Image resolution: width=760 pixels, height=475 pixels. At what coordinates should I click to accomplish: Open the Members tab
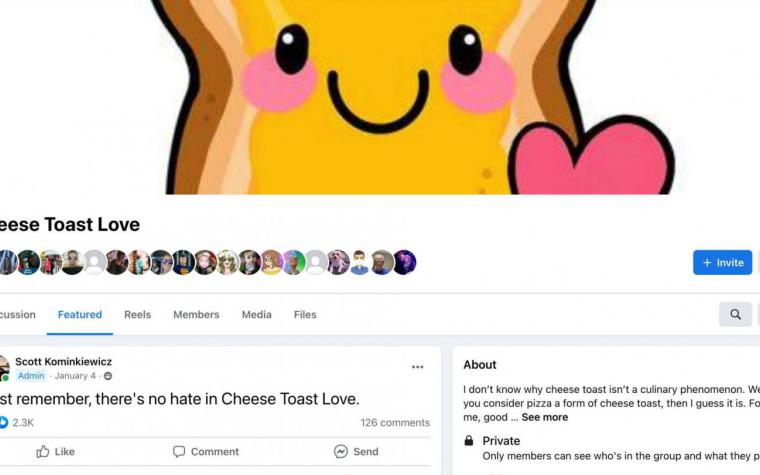pyautogui.click(x=196, y=315)
